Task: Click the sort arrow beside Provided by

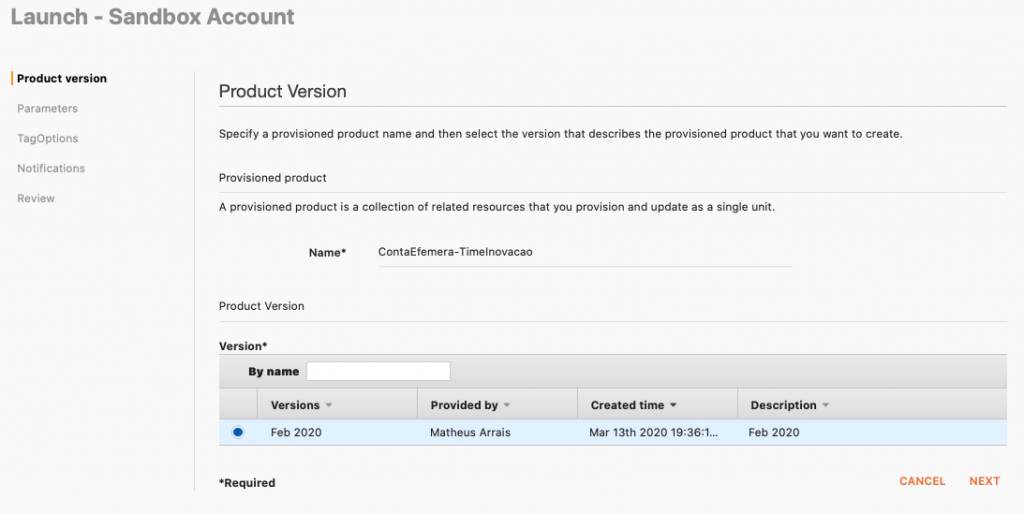Action: click(x=507, y=406)
